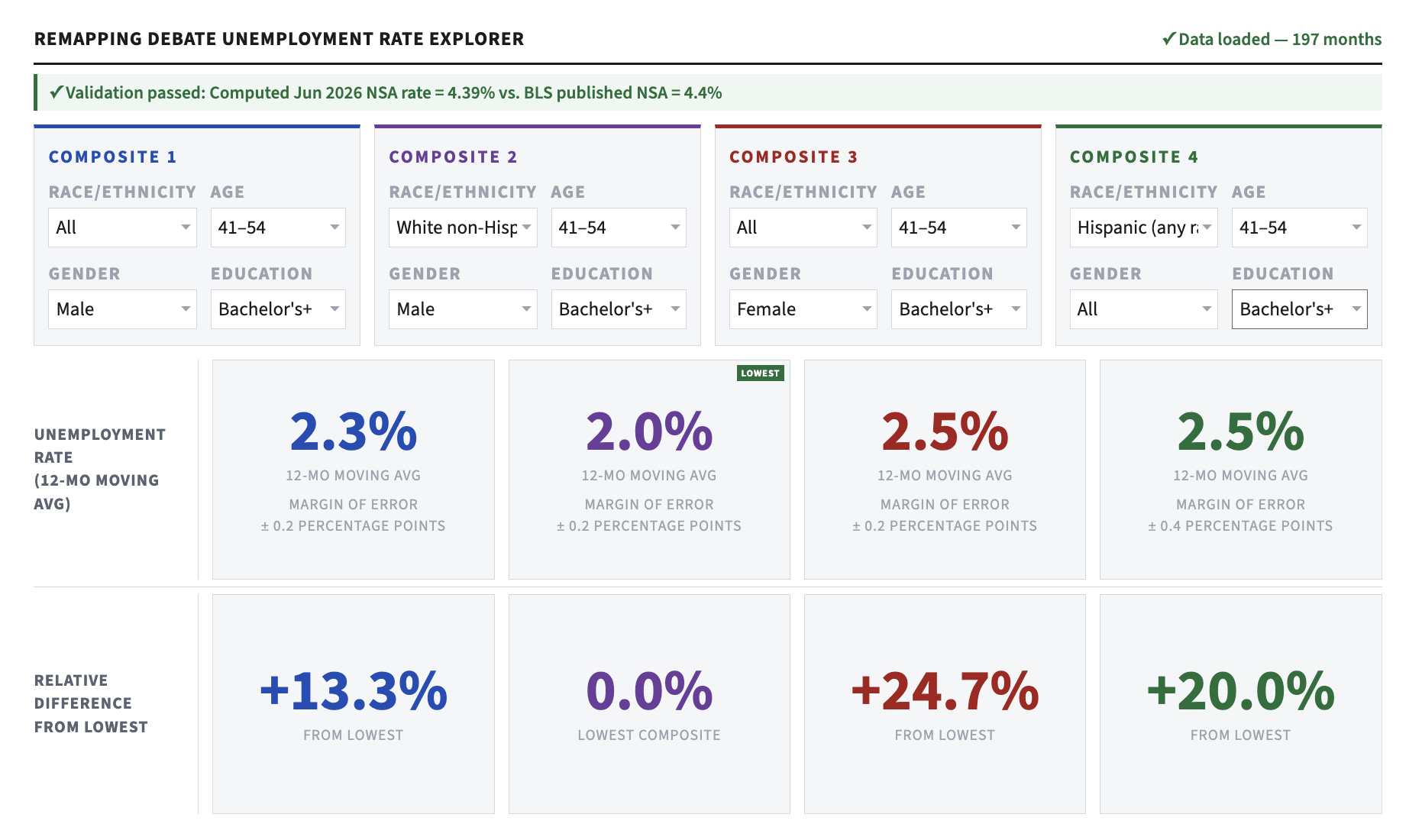The width and height of the screenshot is (1422, 840).
Task: Click the +13.3% relative difference value
Action: [x=354, y=691]
